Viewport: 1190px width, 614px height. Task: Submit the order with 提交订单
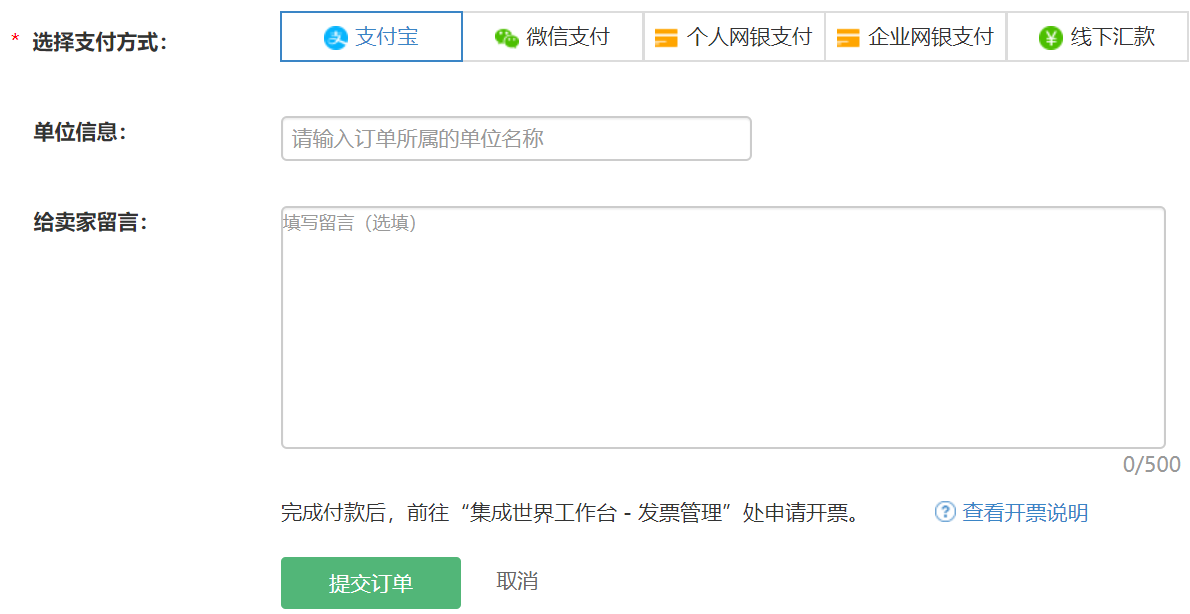point(371,583)
